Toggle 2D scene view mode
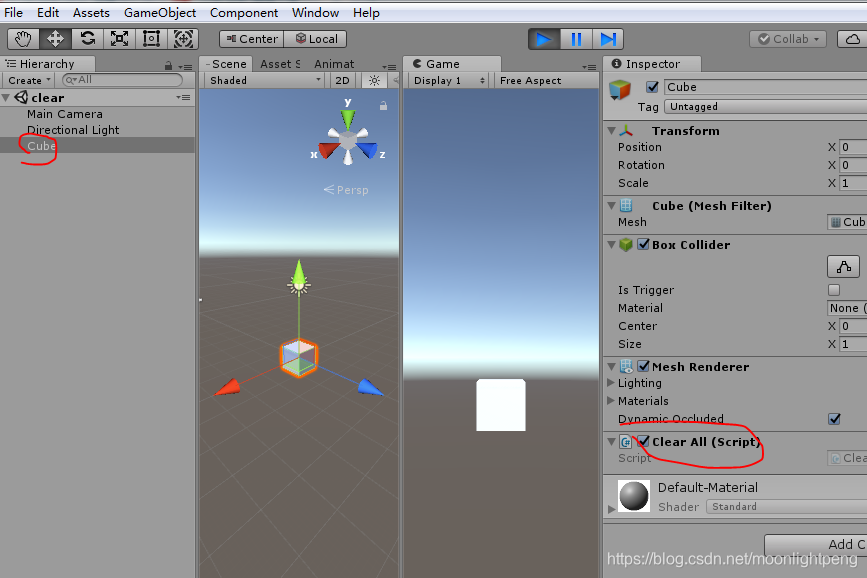The height and width of the screenshot is (578, 867). [342, 81]
